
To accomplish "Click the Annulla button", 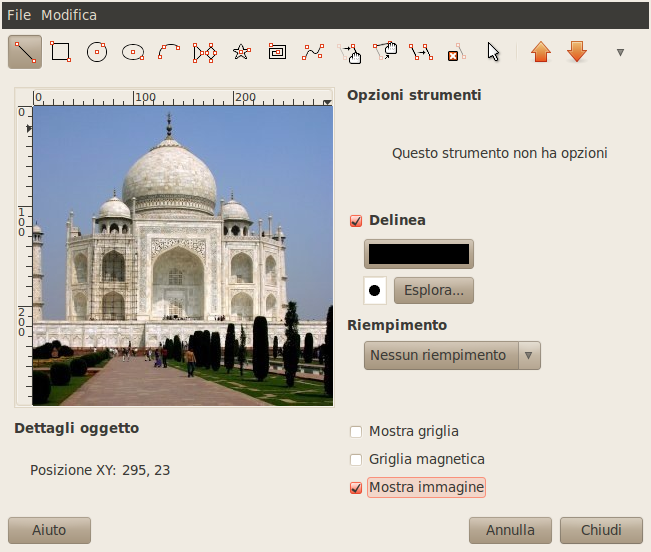I will (x=510, y=530).
